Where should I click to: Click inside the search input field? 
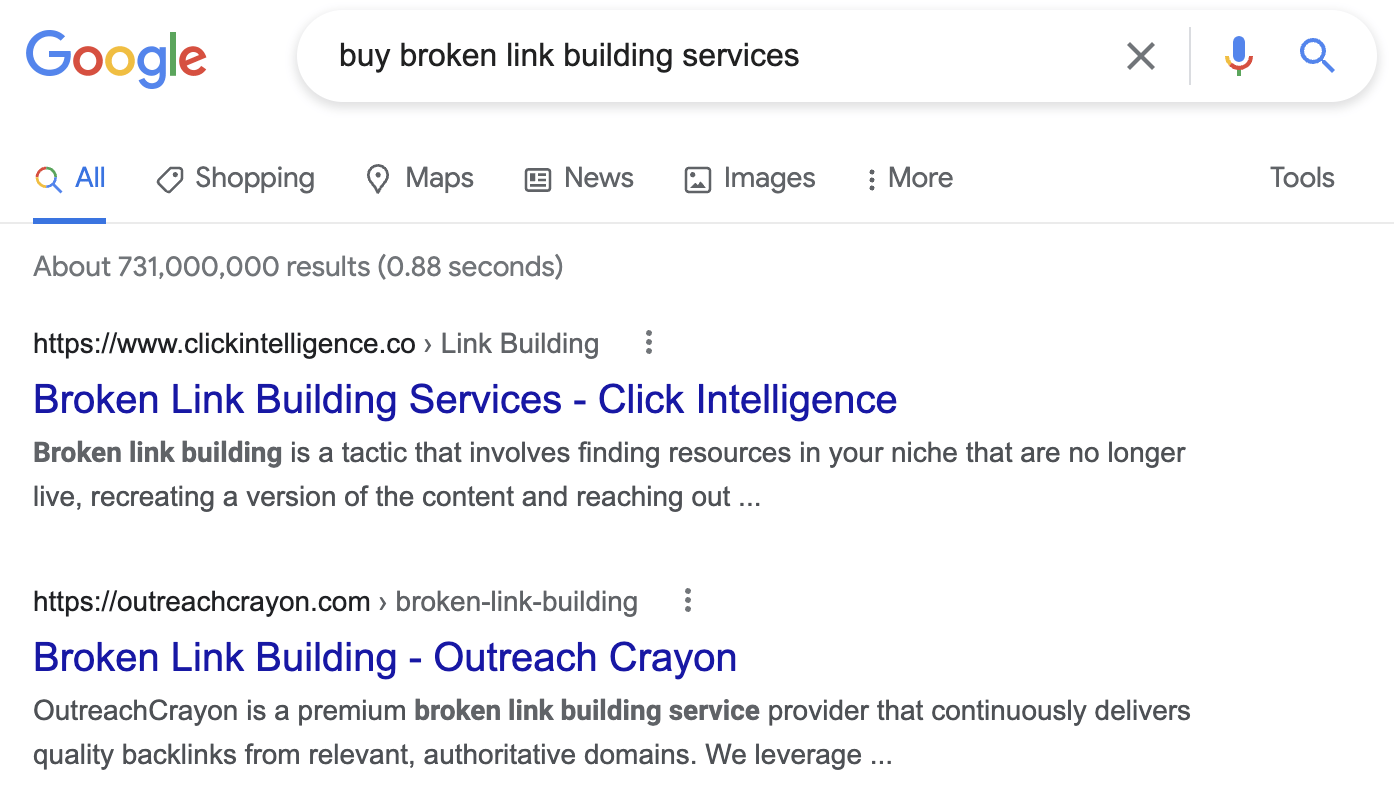(x=700, y=56)
